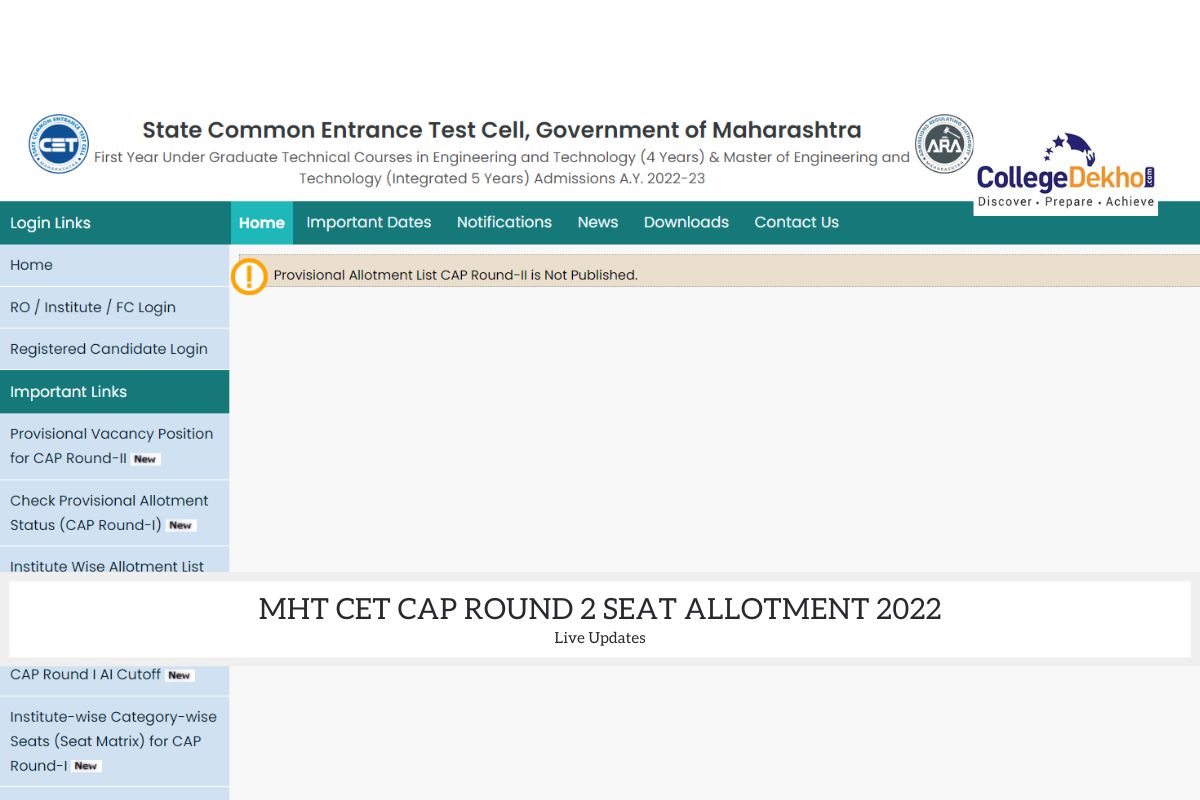
Task: Click the New badge next to Provisional Vacancy Position
Action: click(x=146, y=459)
